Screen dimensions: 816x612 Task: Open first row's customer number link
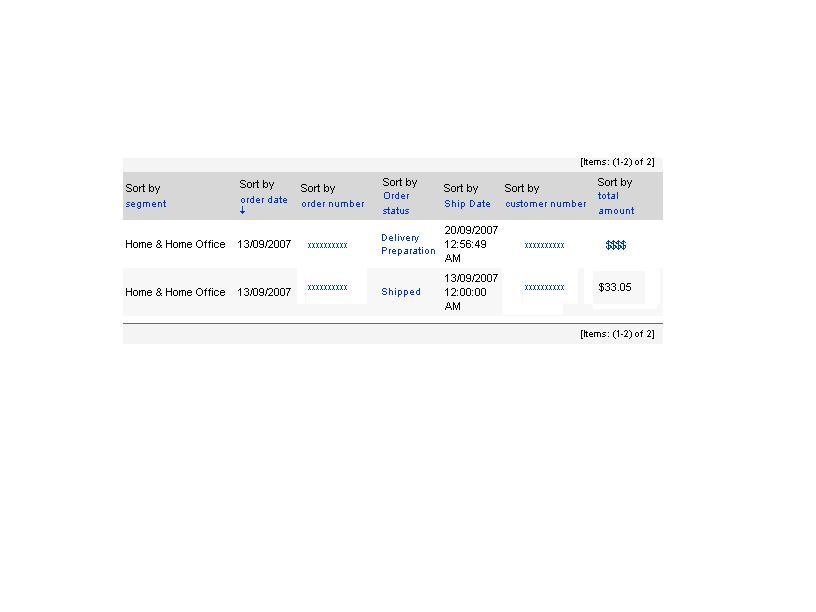(544, 245)
